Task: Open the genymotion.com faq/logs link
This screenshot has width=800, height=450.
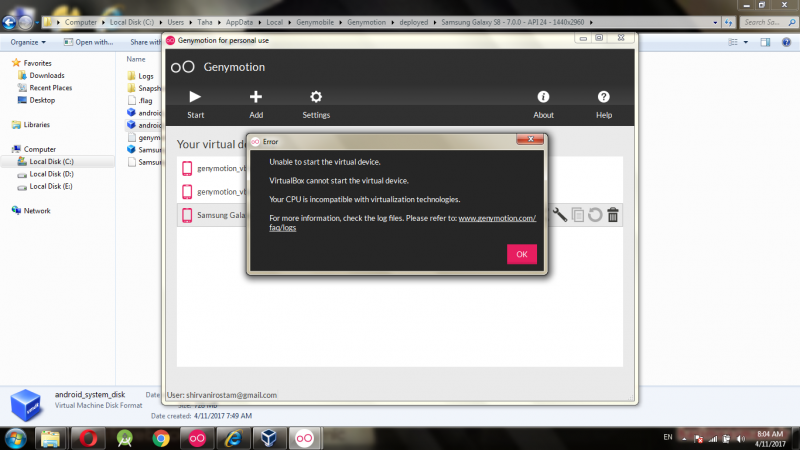Action: 497,218
